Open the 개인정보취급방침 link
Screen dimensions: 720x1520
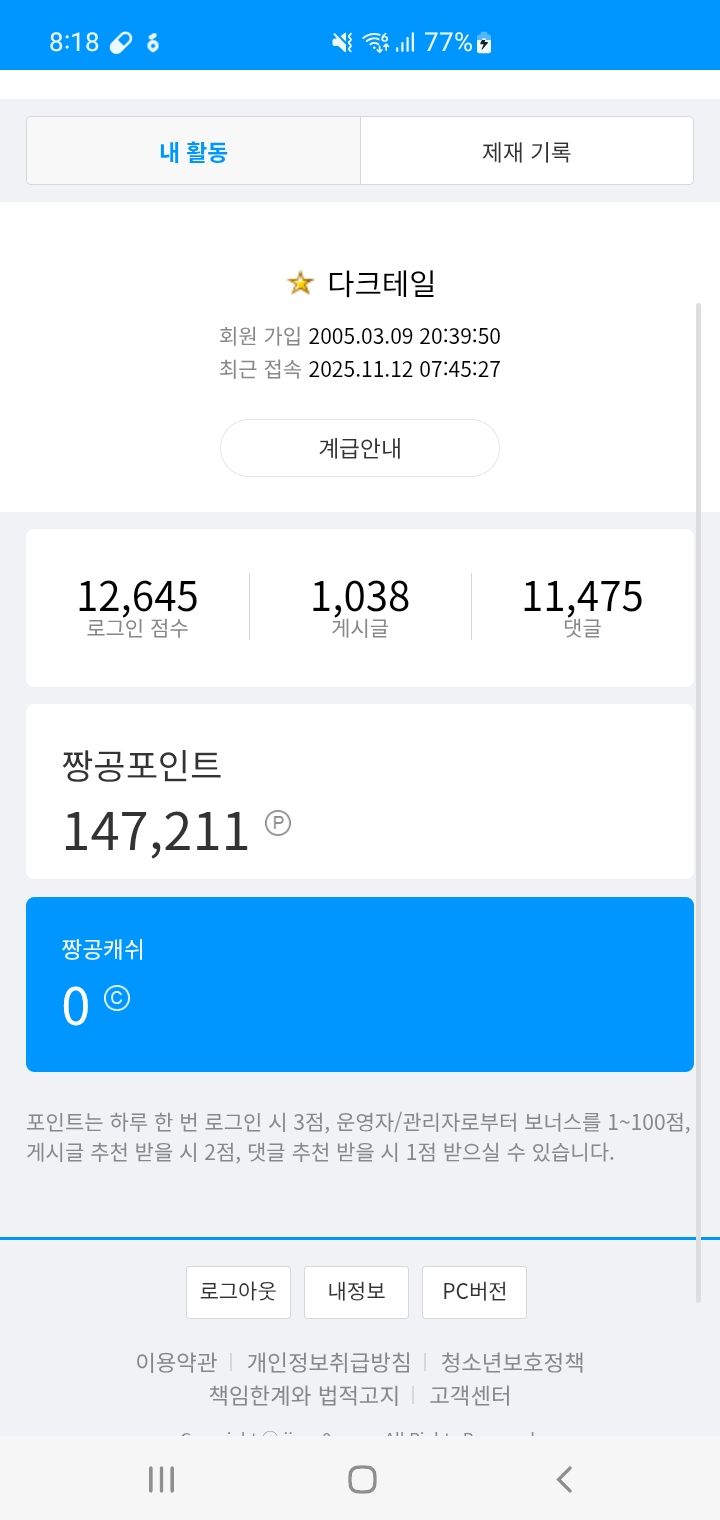pyautogui.click(x=329, y=1362)
